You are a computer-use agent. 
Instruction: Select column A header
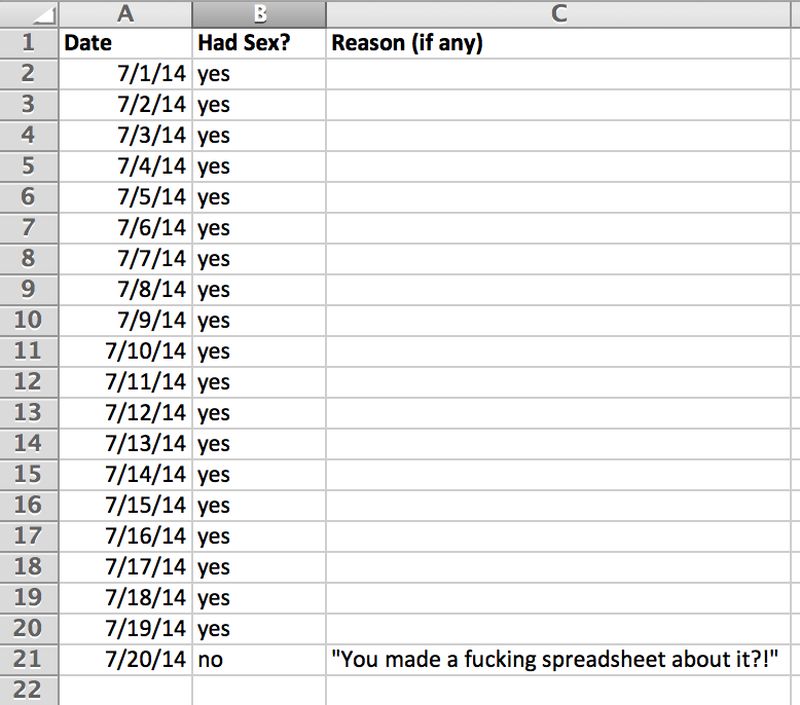click(124, 15)
